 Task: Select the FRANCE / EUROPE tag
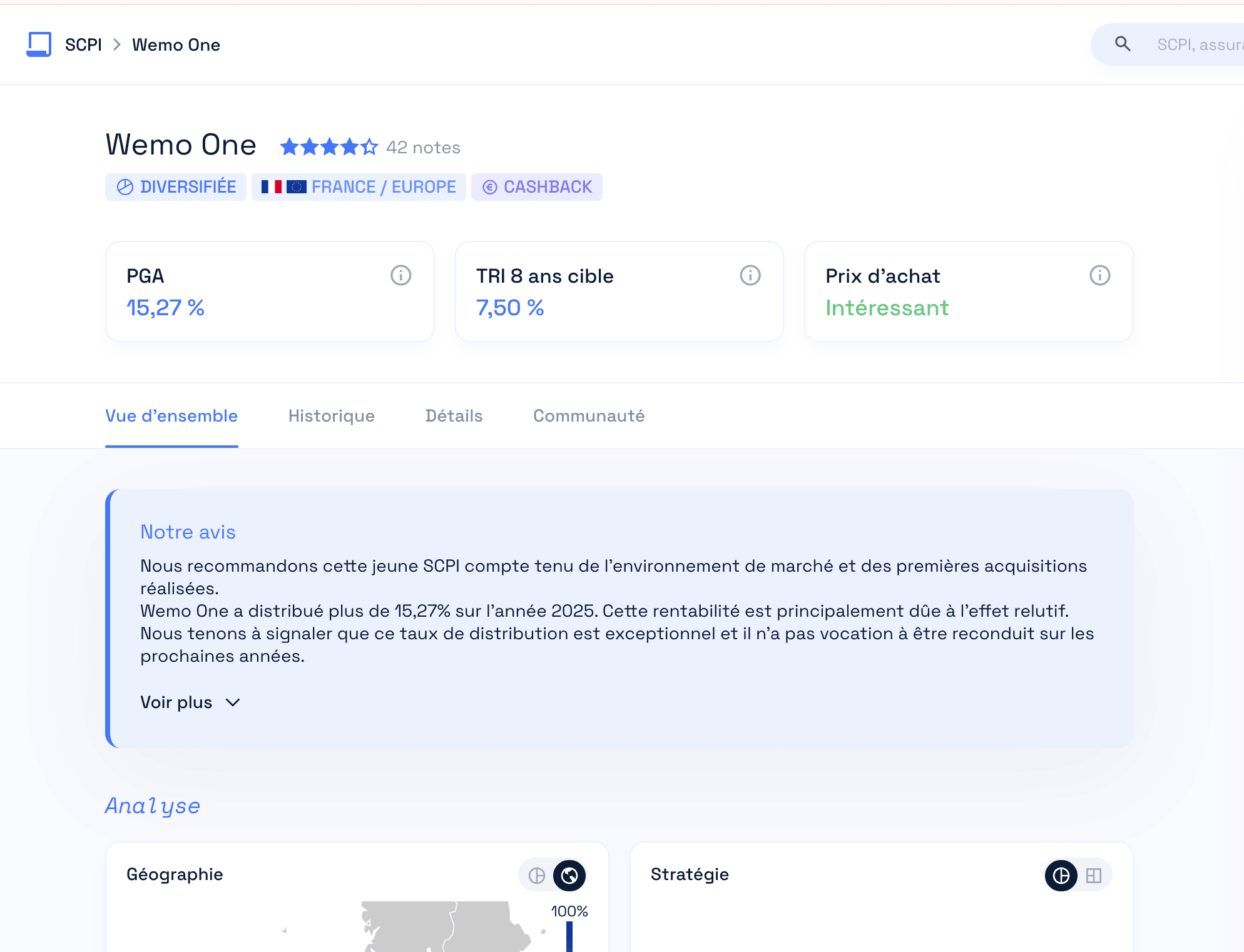[359, 187]
